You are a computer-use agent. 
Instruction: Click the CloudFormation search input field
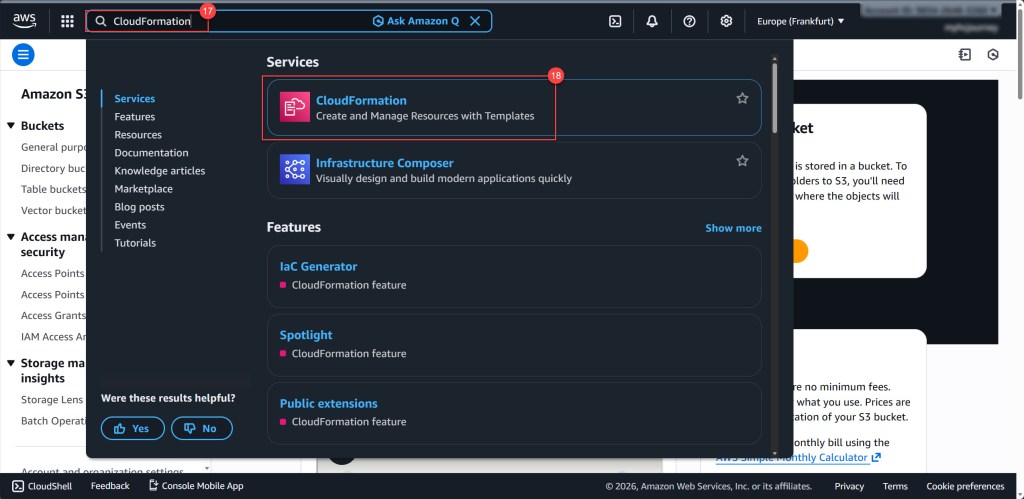[240, 21]
